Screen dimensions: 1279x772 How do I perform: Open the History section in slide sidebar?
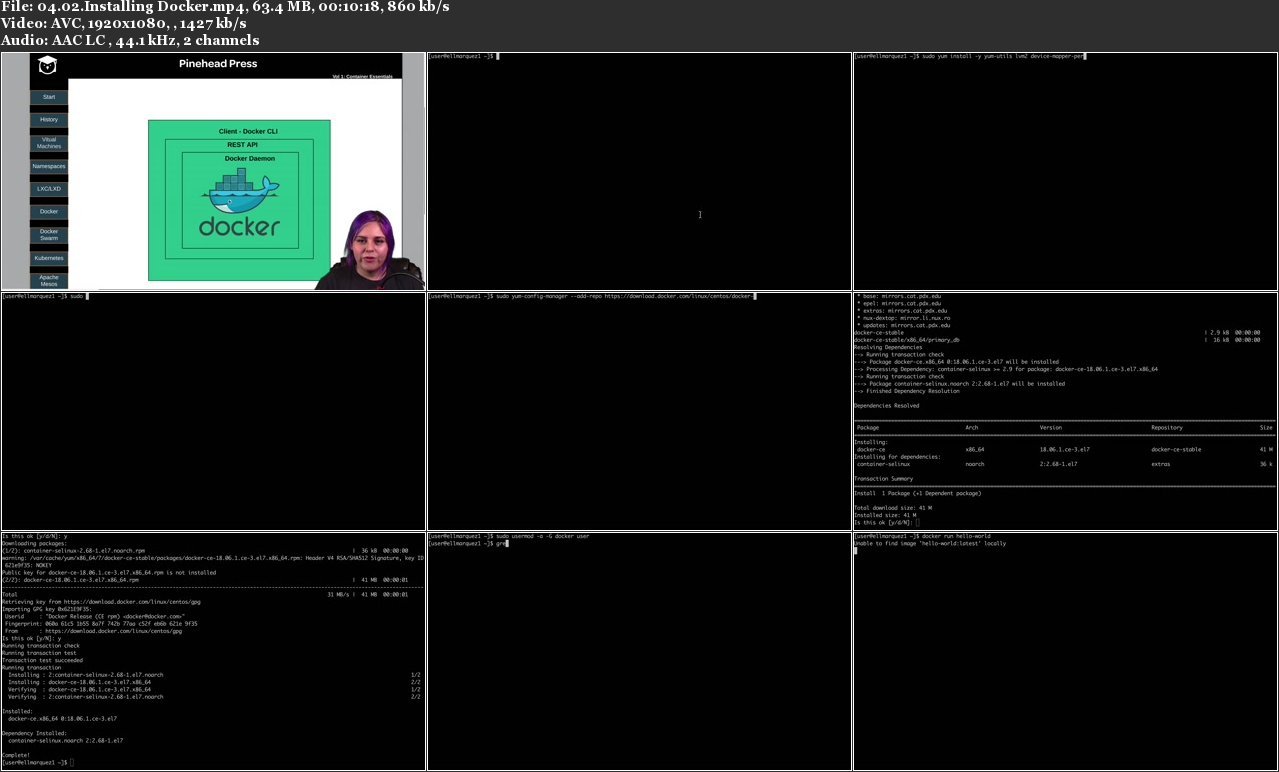49,120
